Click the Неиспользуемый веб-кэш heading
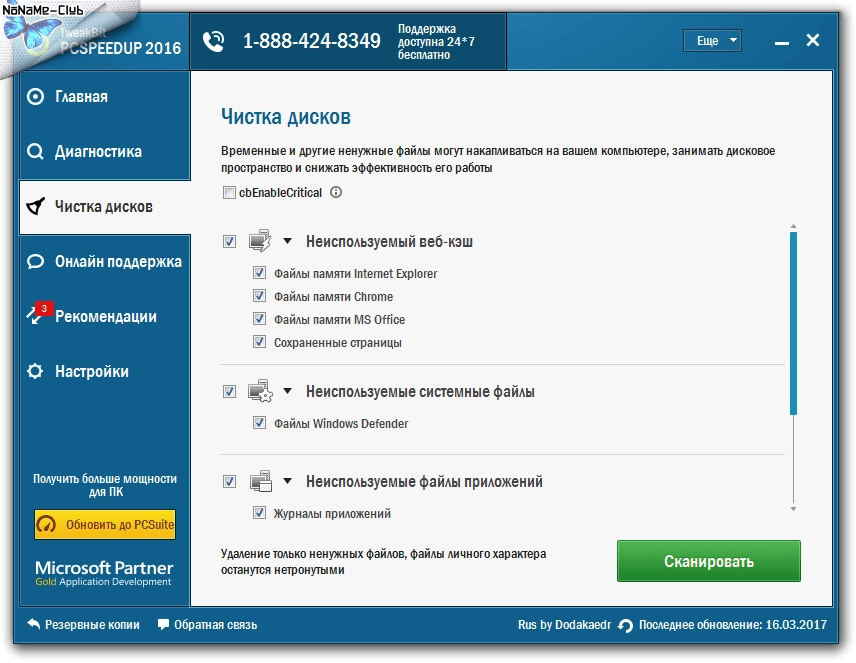This screenshot has width=856, height=663. pyautogui.click(x=389, y=241)
